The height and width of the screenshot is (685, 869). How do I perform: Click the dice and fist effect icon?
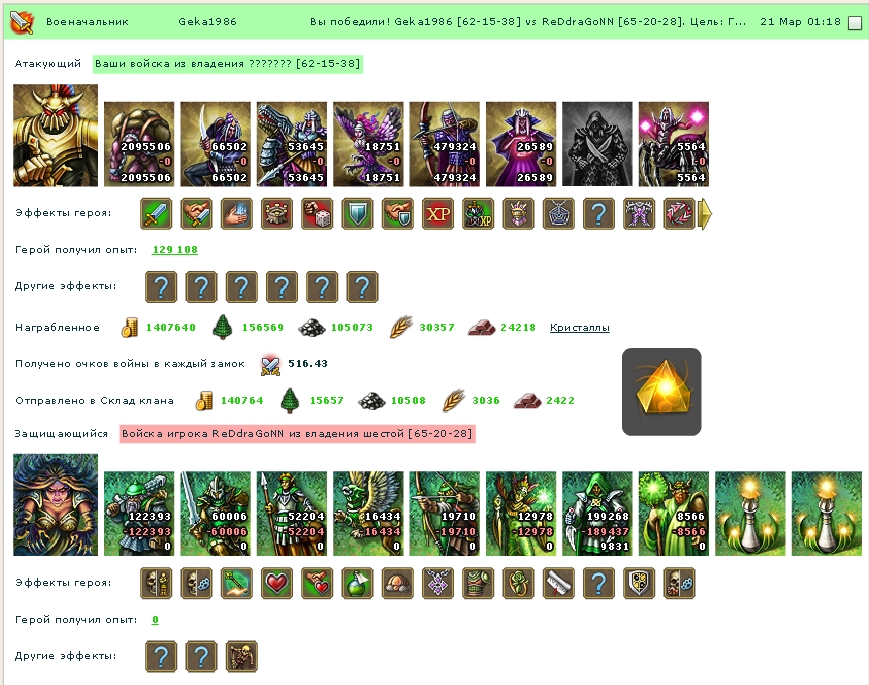pos(317,214)
